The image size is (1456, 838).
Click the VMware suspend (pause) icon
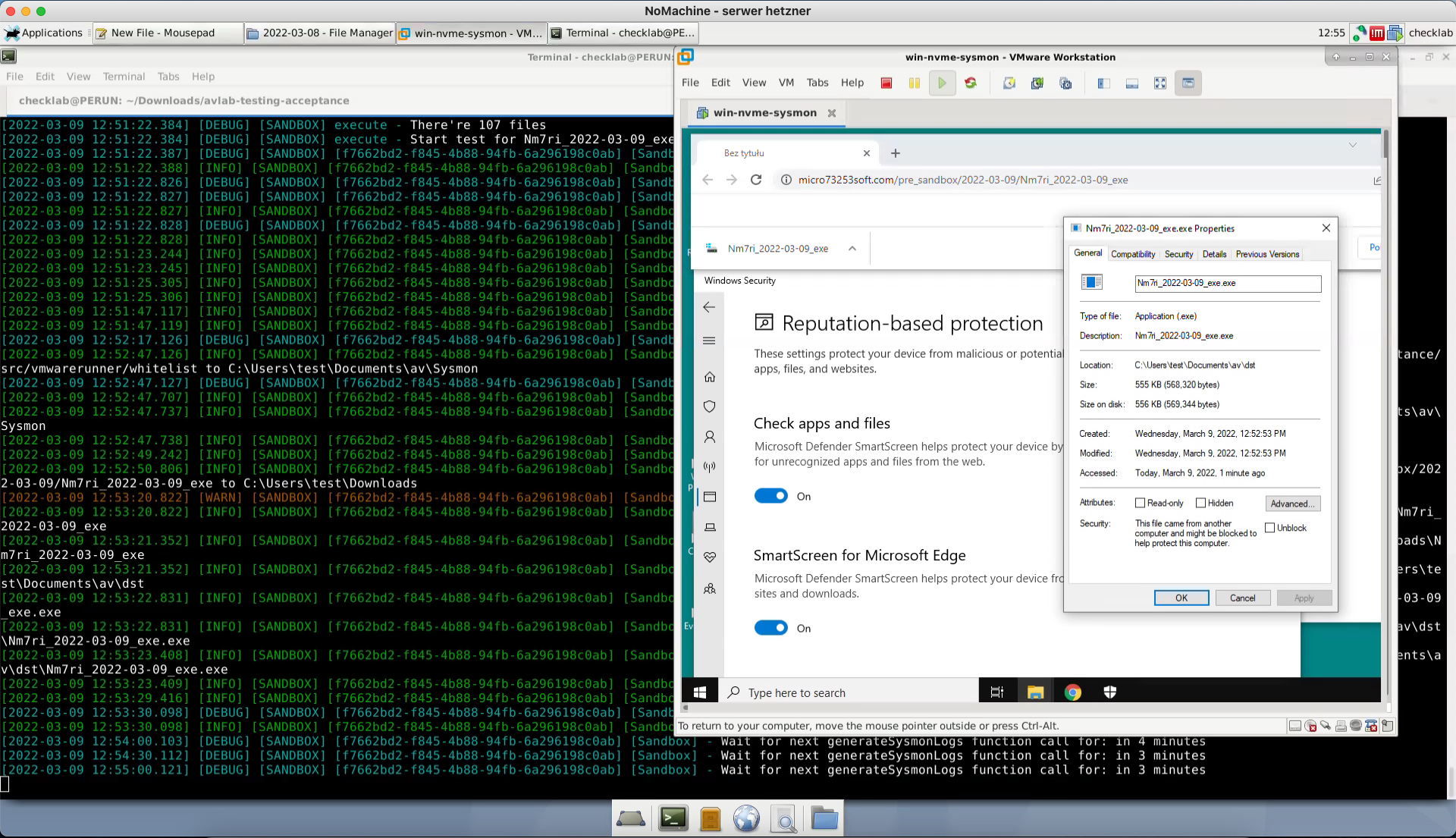pos(914,83)
